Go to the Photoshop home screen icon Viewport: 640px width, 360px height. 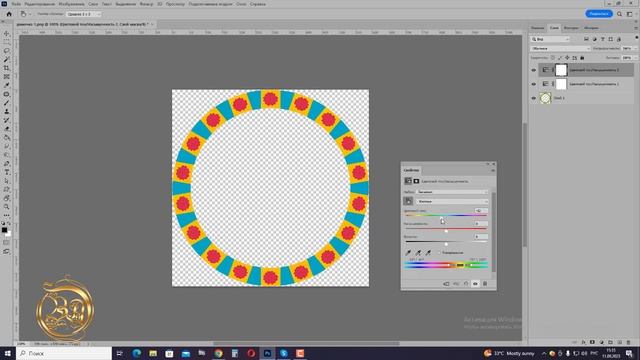pos(9,14)
